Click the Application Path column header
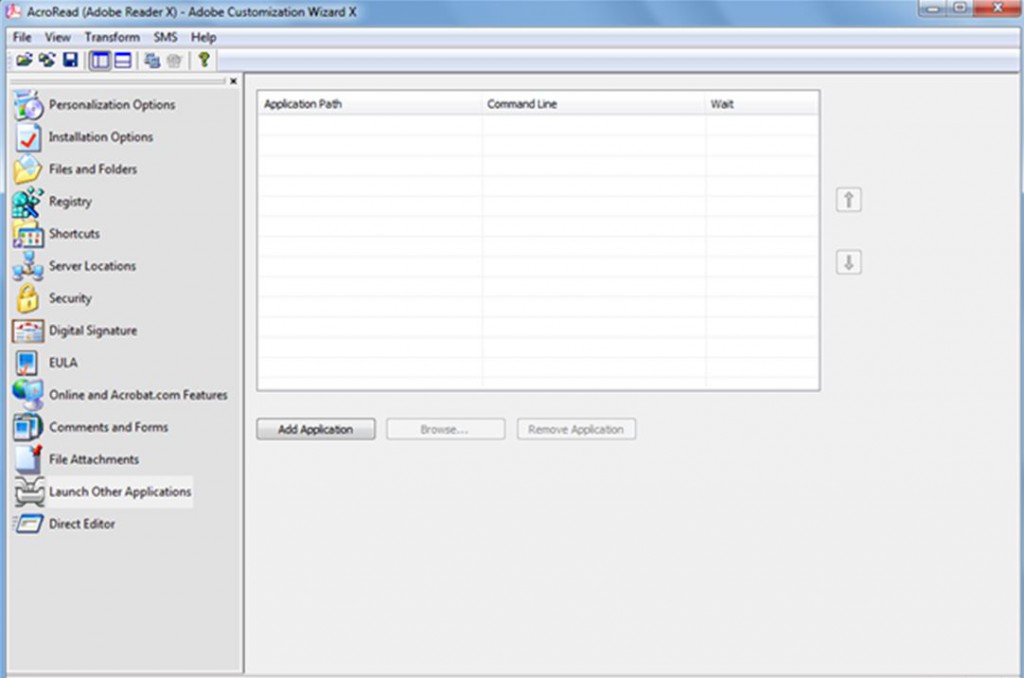 tap(370, 104)
